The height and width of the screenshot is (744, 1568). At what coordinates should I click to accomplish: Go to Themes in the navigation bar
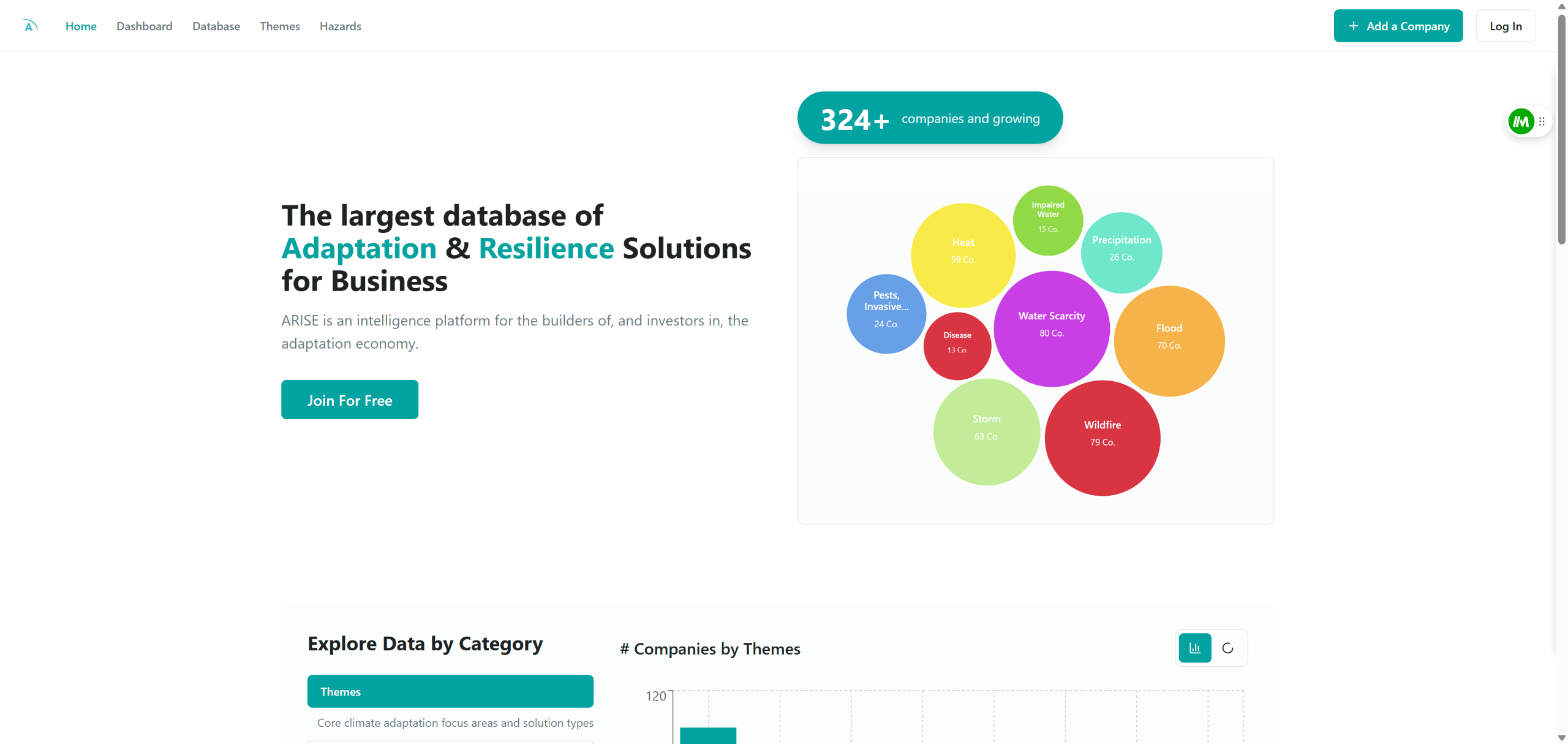(280, 26)
